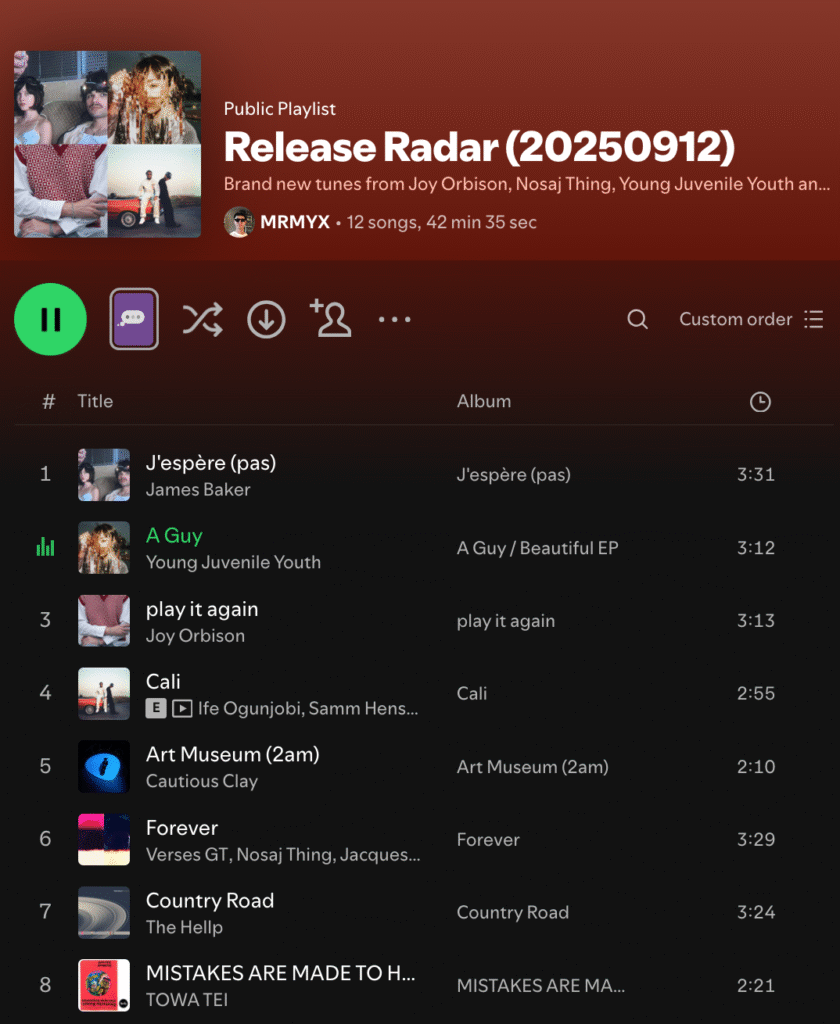Click Art Museum (2am) cover thumbnail

pyautogui.click(x=104, y=767)
